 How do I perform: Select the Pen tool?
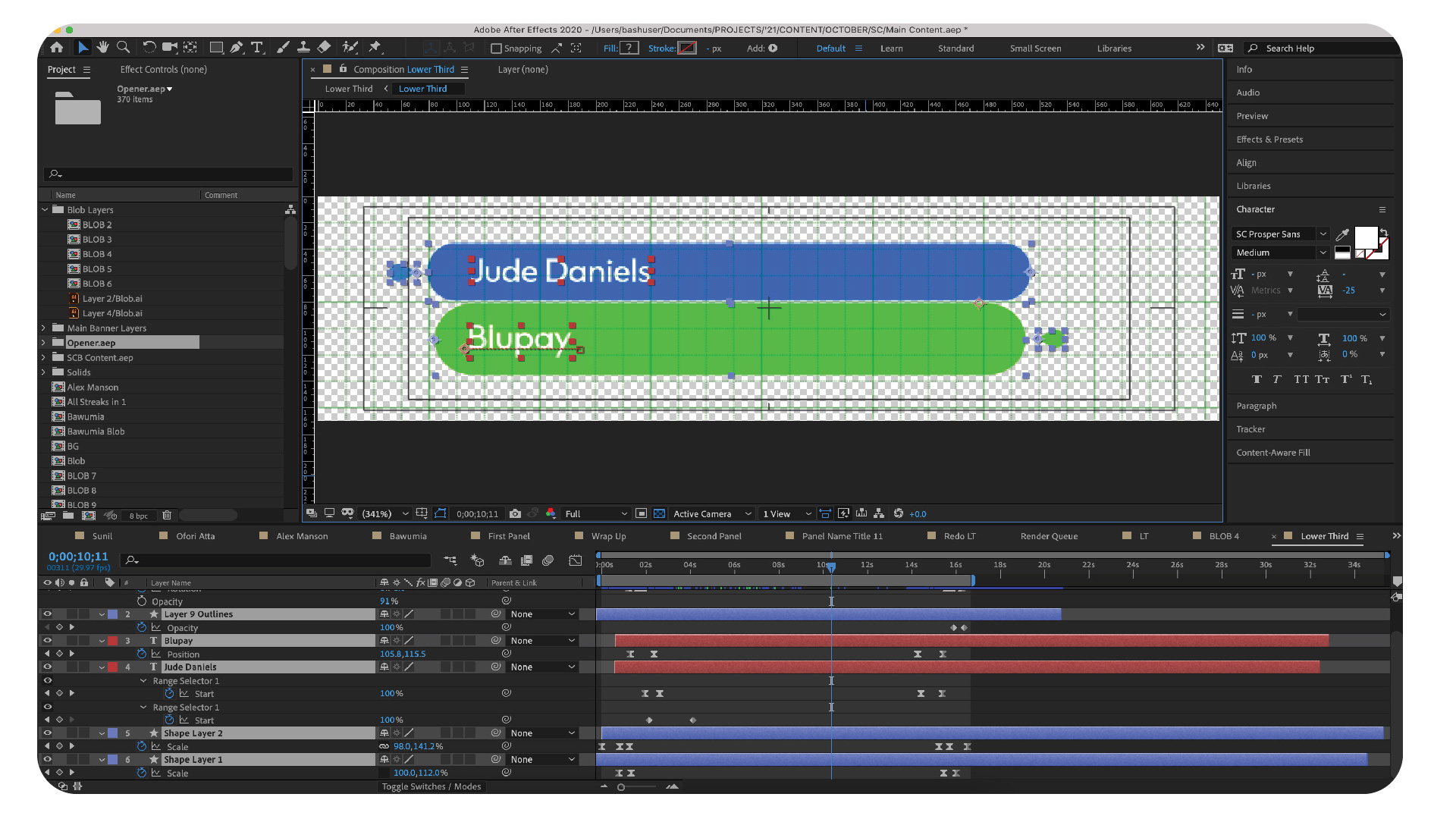pos(237,48)
